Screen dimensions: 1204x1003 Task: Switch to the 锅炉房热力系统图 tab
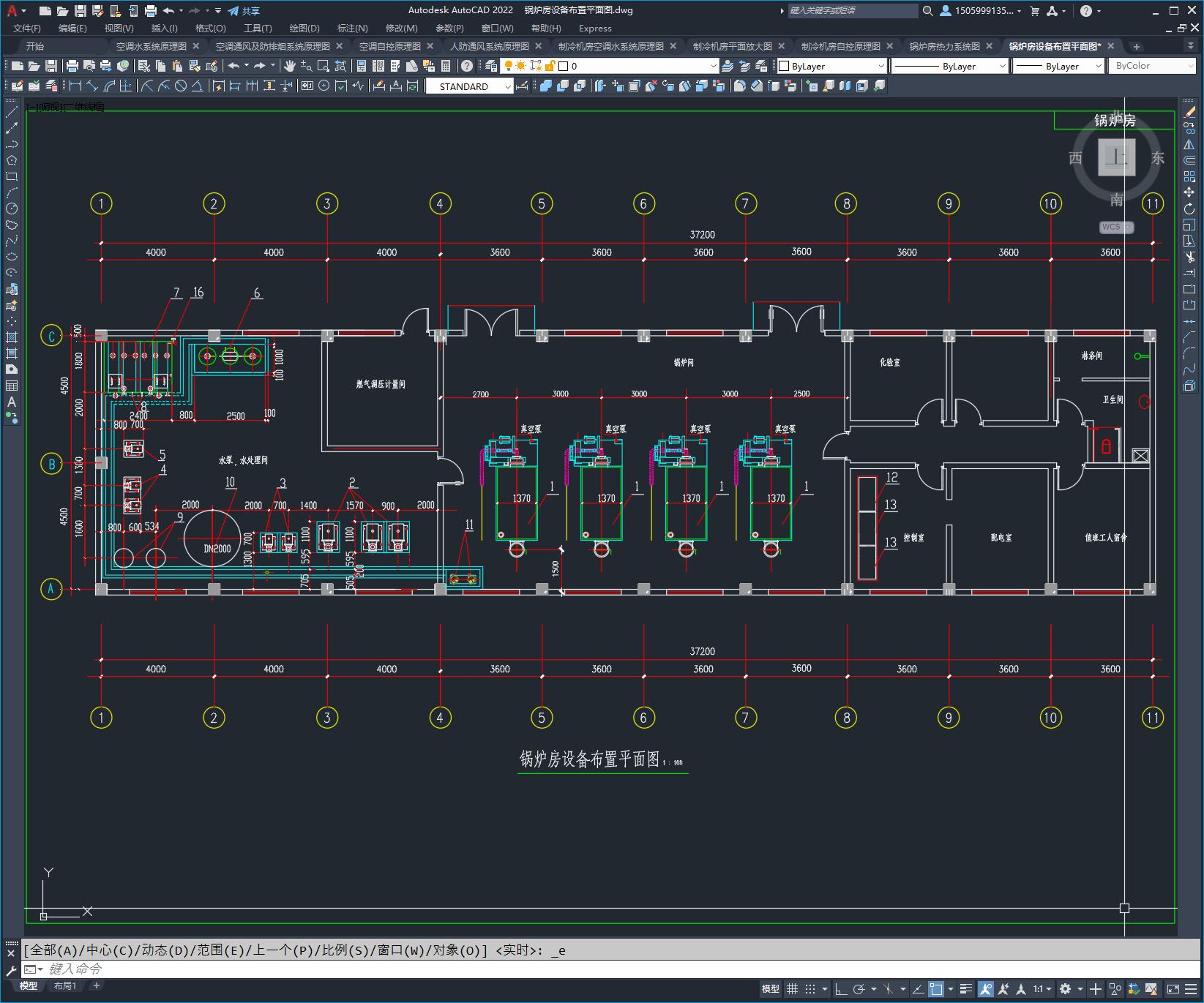coord(944,46)
